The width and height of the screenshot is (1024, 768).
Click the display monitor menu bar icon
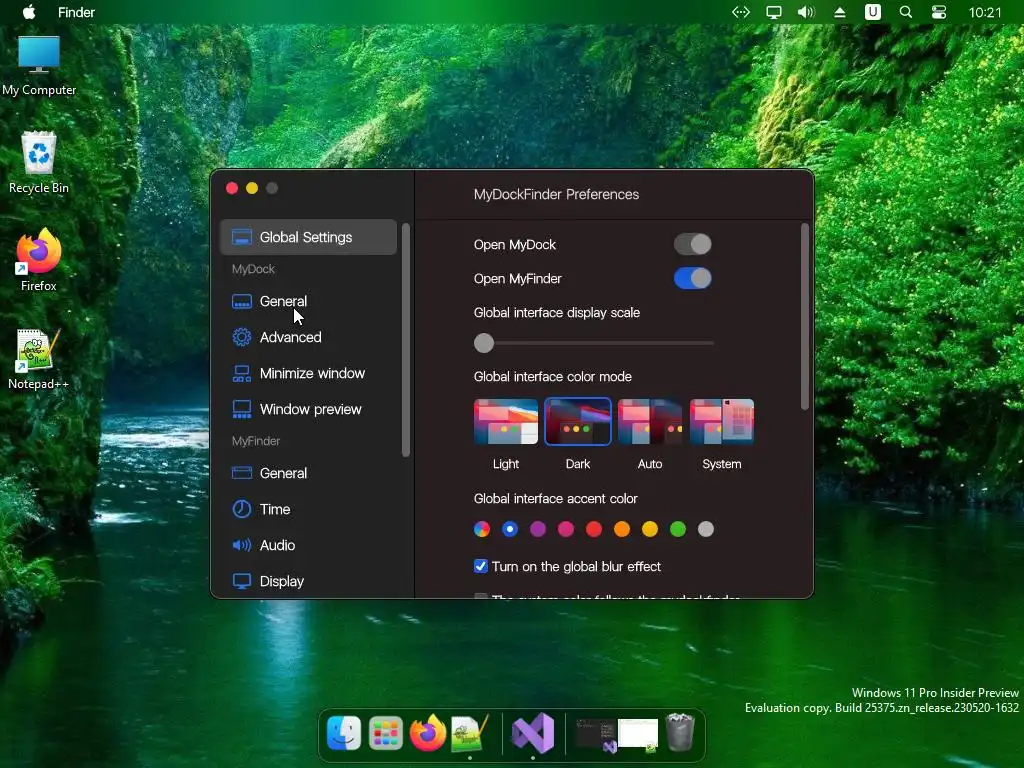(774, 12)
